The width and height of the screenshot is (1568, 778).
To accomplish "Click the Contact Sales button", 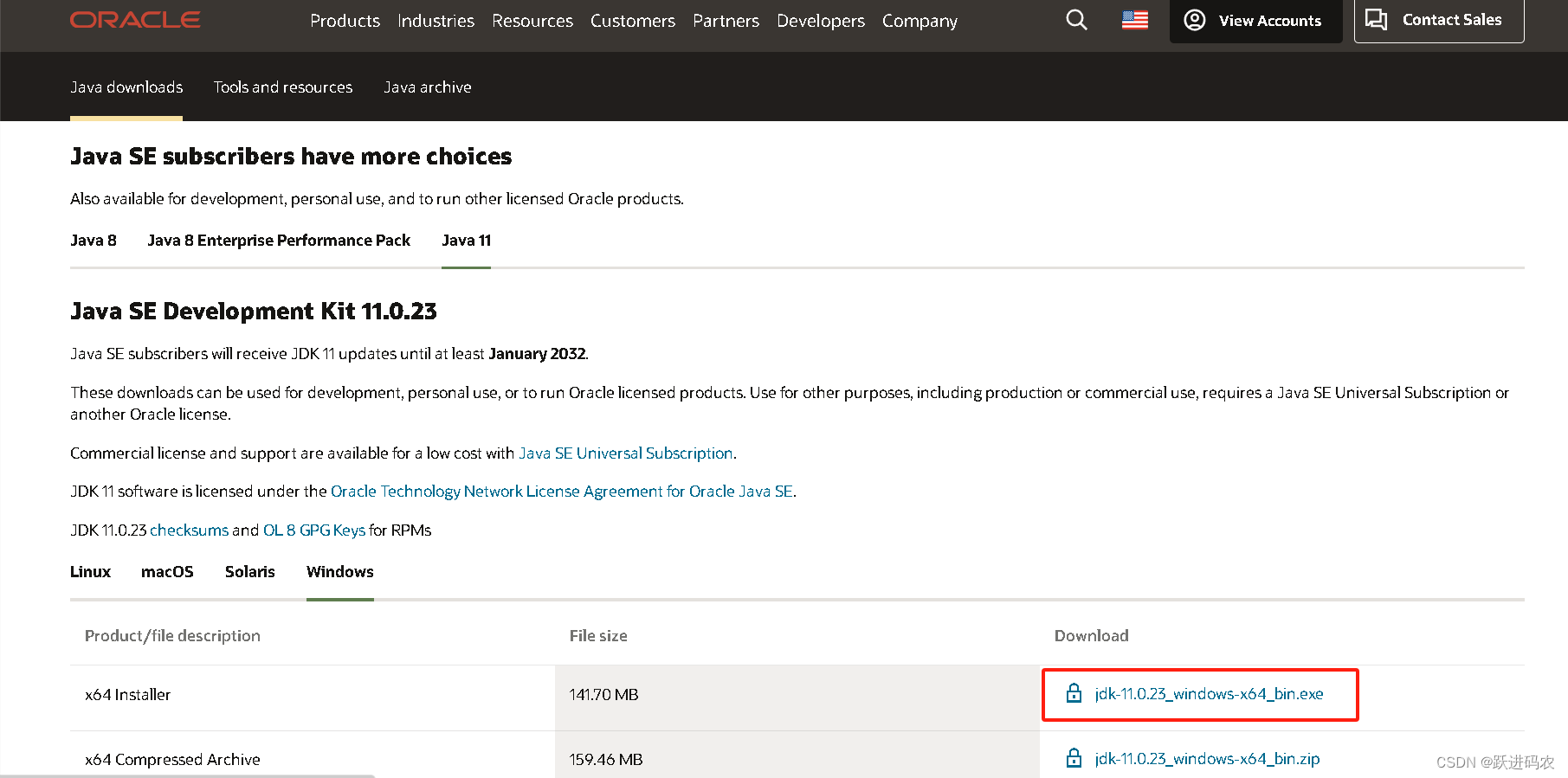I will click(1439, 20).
